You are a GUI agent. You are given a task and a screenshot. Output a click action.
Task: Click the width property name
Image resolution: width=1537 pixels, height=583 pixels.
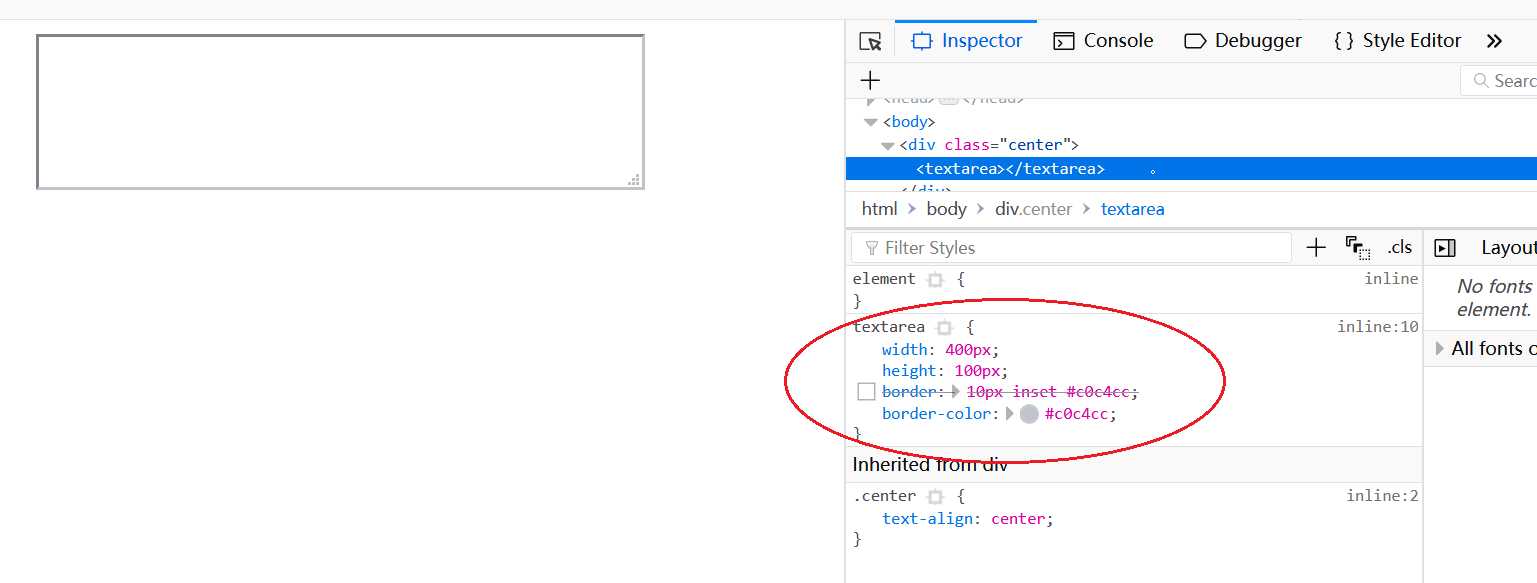click(x=905, y=350)
